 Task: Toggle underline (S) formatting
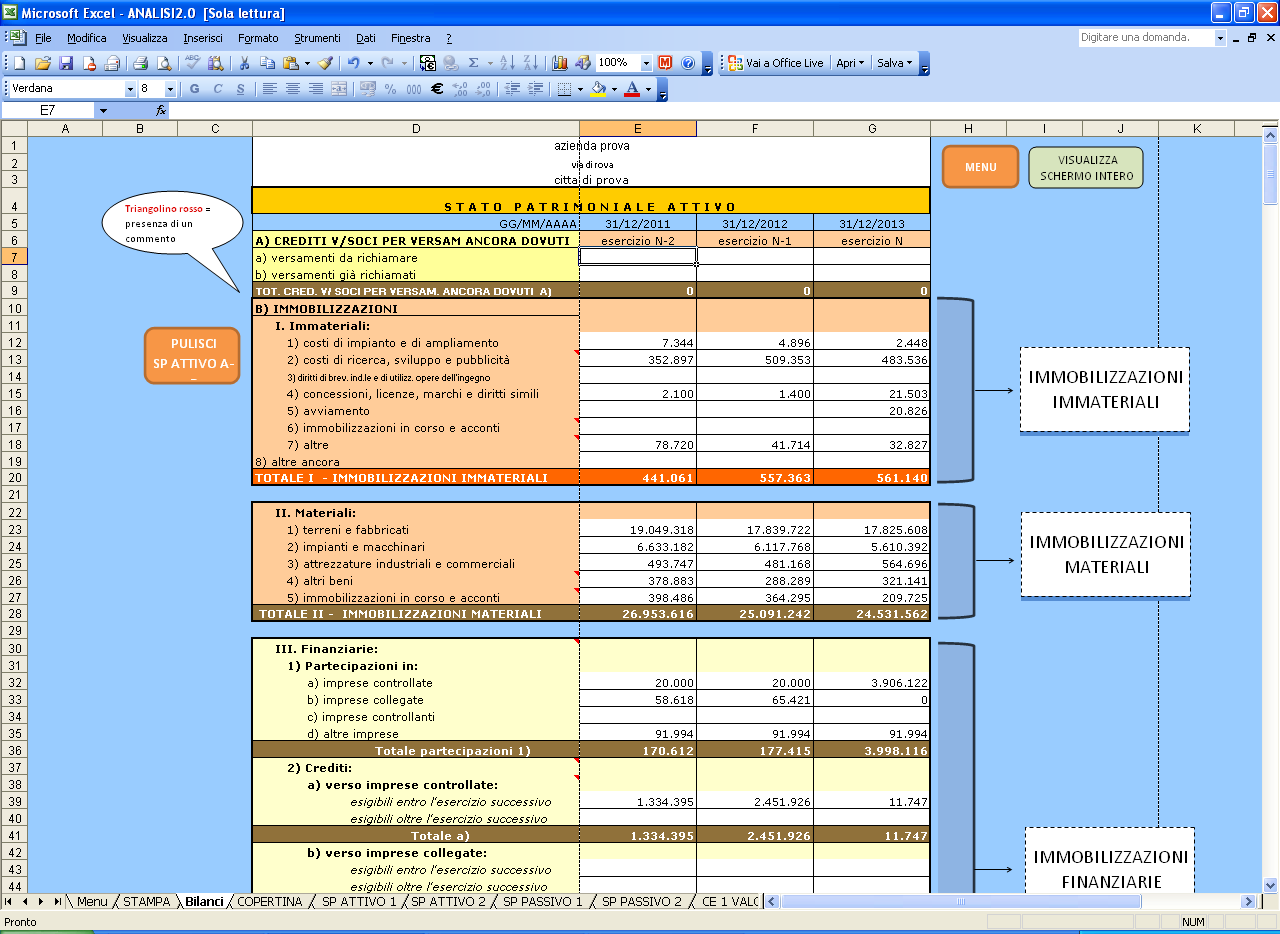[x=240, y=89]
